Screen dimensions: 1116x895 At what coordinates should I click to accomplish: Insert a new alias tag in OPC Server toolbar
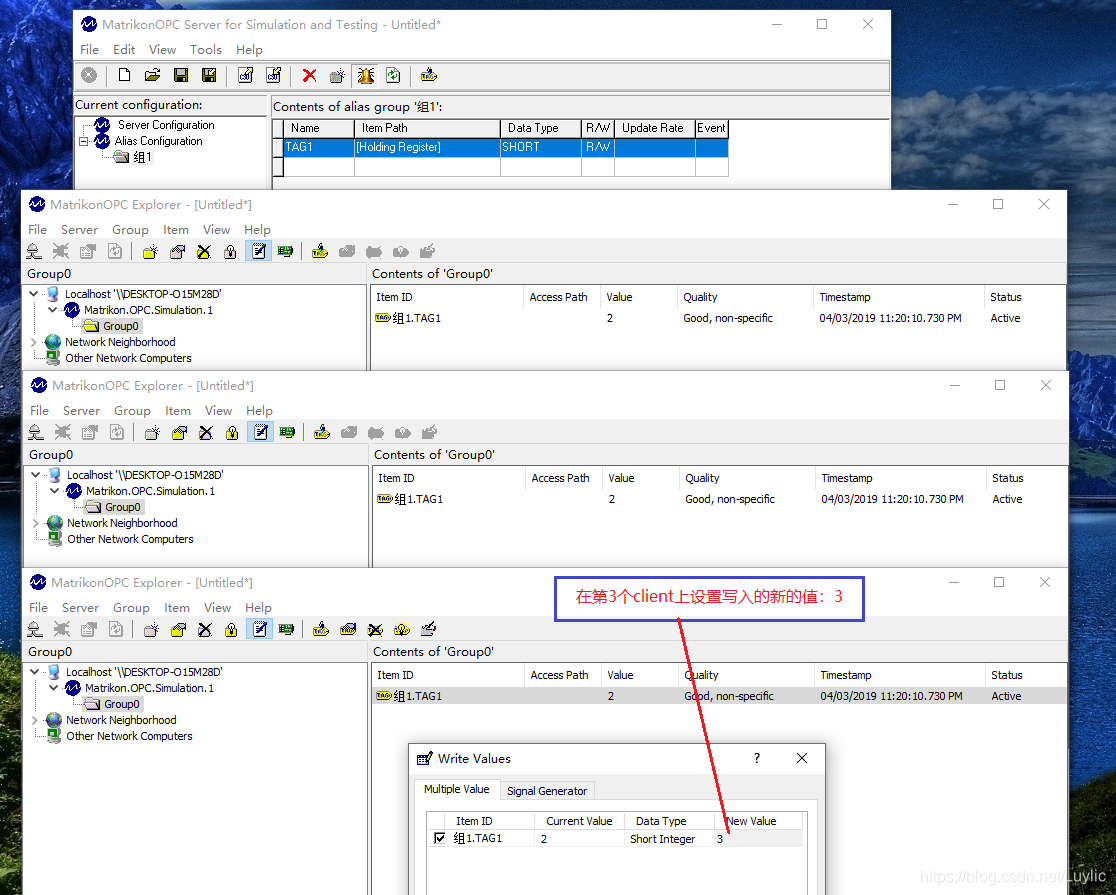(x=428, y=75)
